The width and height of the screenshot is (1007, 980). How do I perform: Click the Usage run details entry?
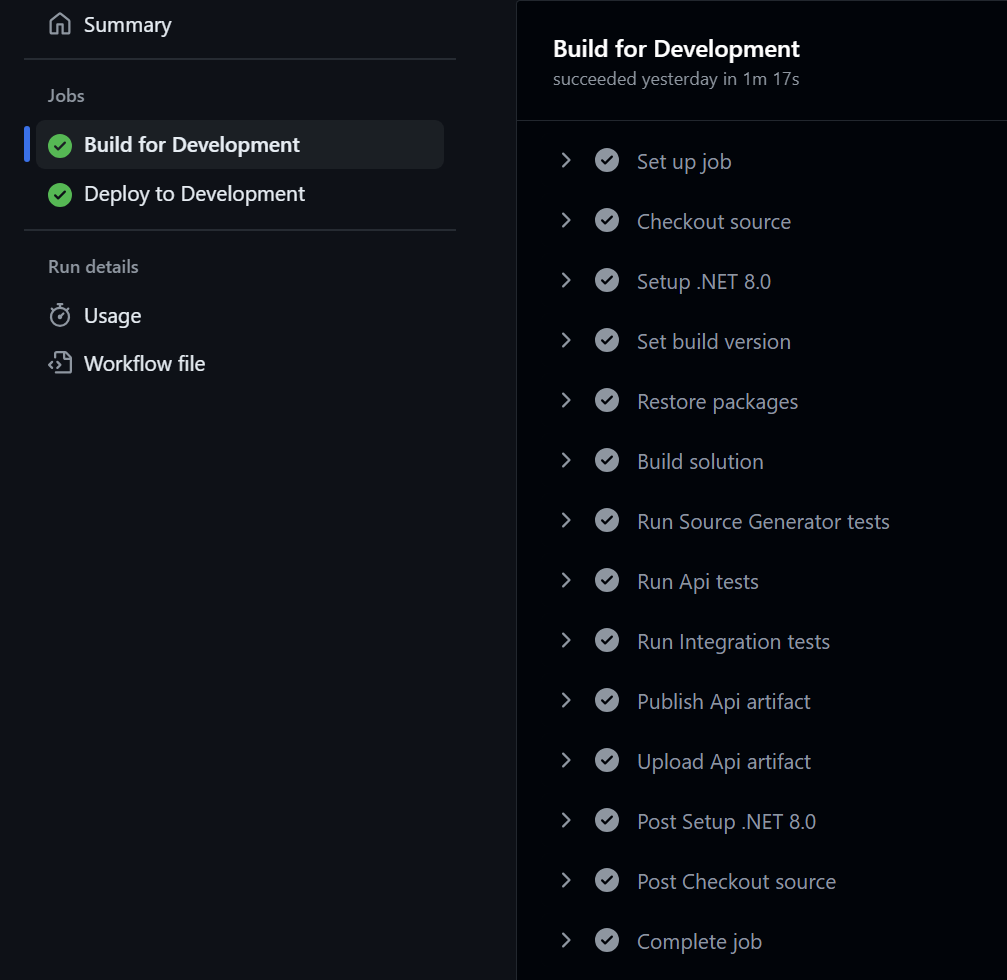tap(114, 315)
